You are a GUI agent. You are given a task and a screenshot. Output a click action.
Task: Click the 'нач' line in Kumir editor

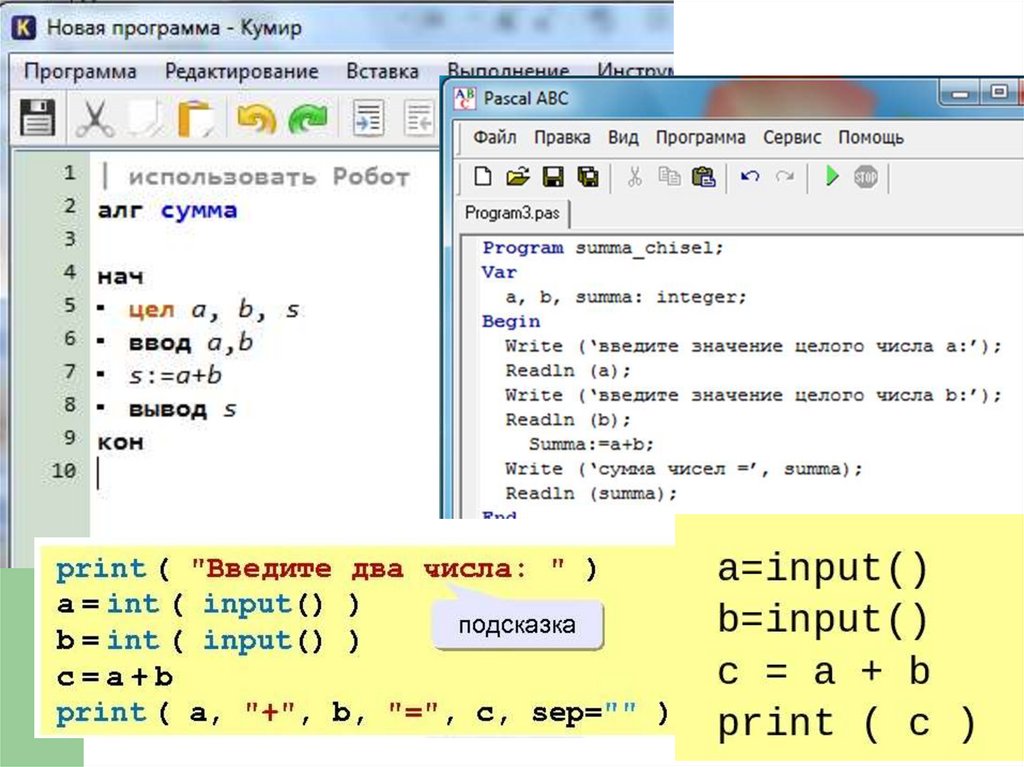(x=121, y=277)
